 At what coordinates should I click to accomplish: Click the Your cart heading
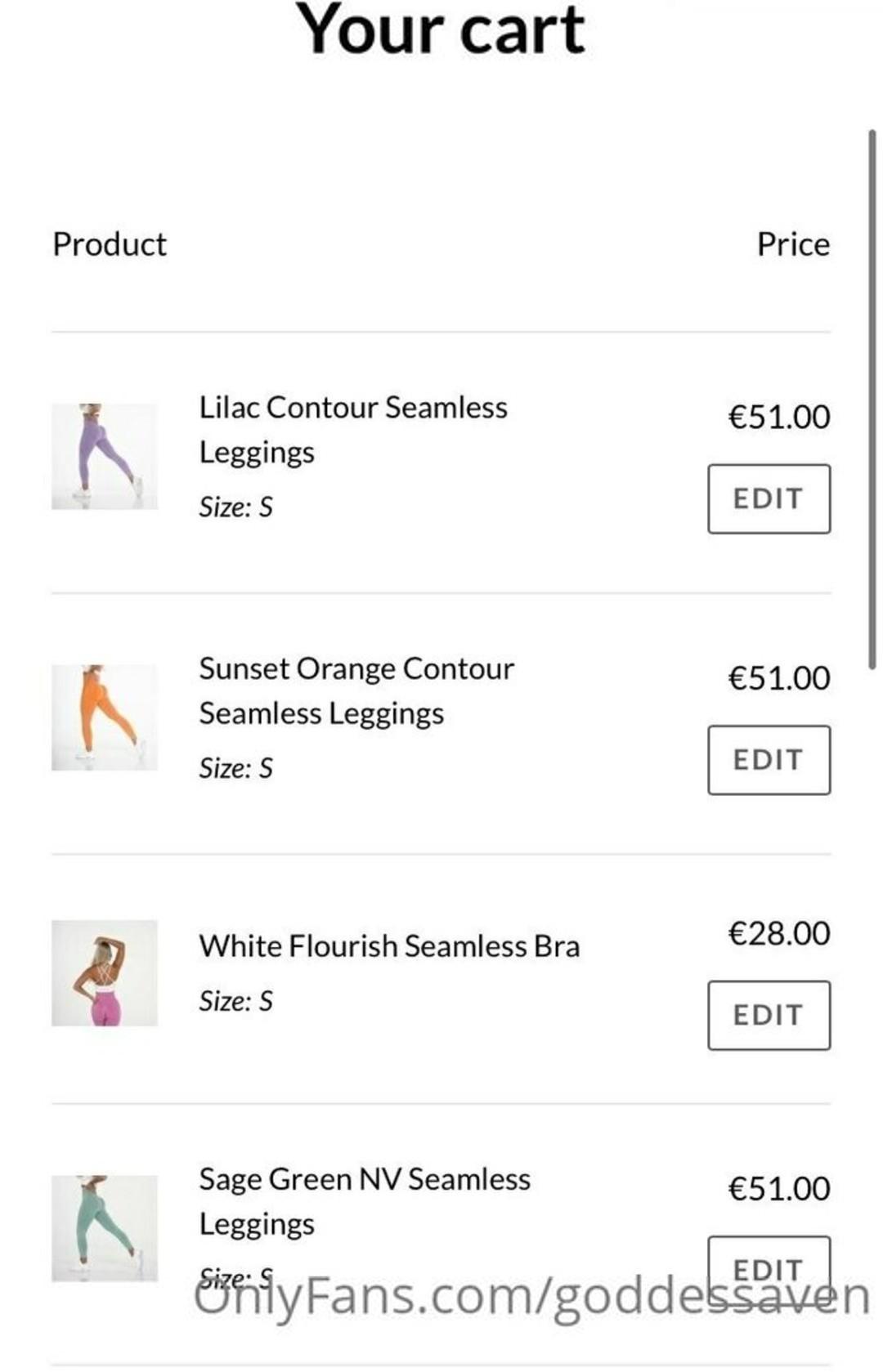coord(441,30)
